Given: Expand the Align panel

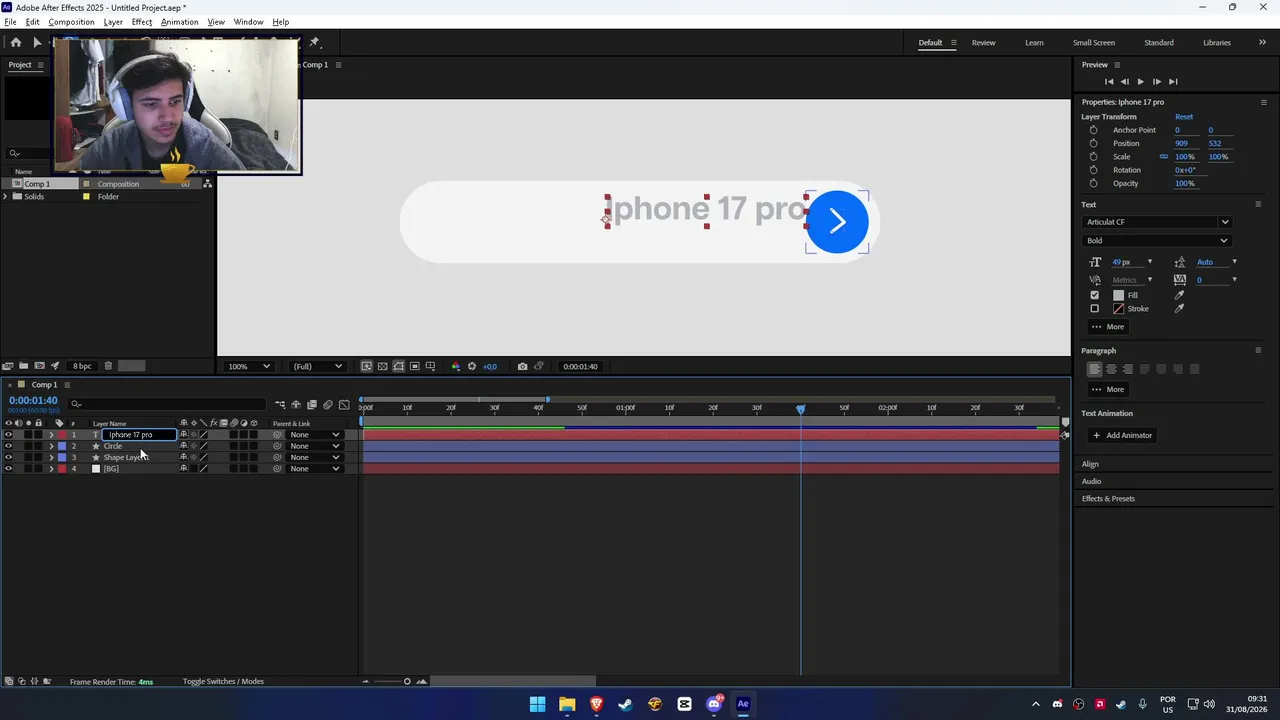Looking at the screenshot, I should 1090,464.
